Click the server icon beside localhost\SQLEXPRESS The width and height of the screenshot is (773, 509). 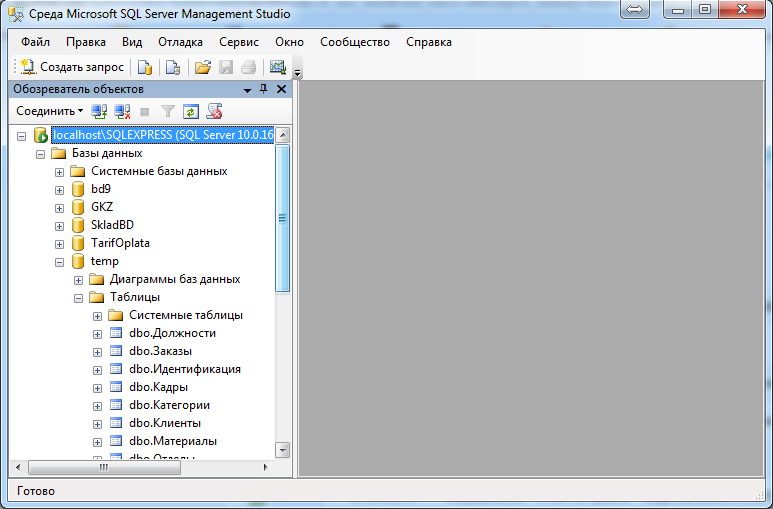40,135
